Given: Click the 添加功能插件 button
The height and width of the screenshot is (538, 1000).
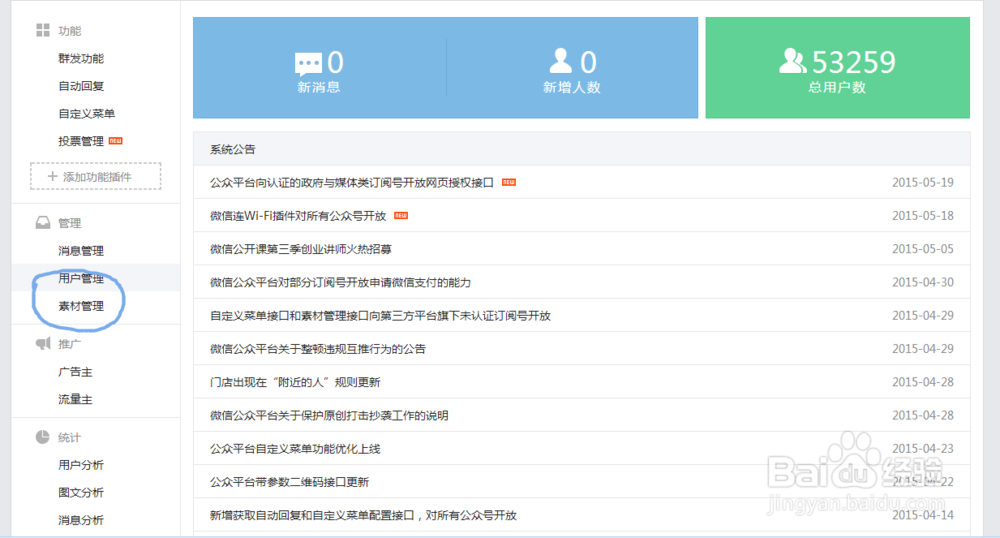Looking at the screenshot, I should (96, 177).
